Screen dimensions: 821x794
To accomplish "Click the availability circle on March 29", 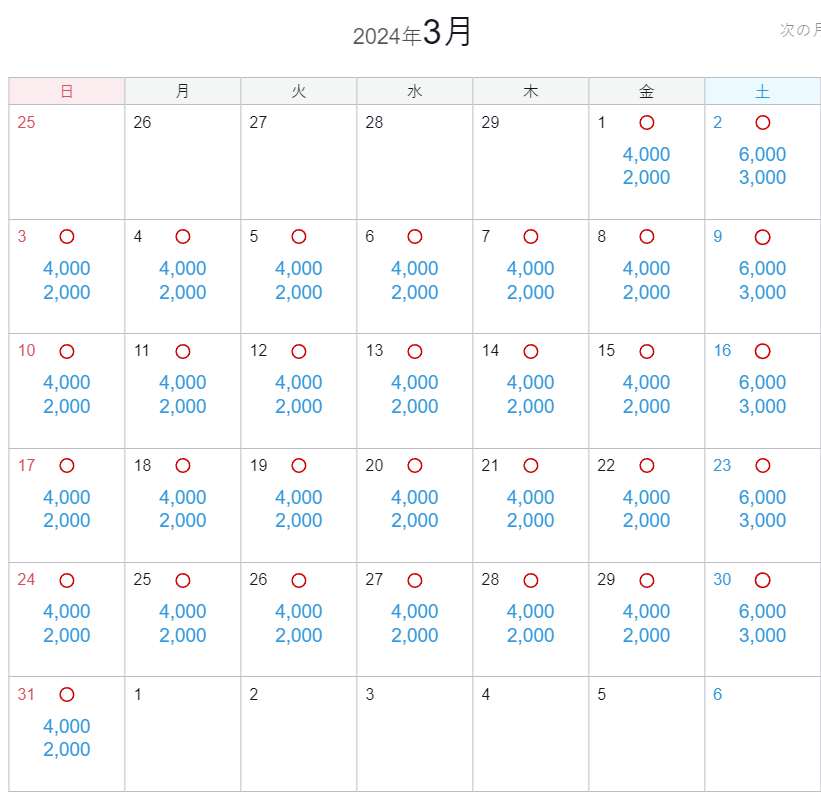I will tap(647, 580).
